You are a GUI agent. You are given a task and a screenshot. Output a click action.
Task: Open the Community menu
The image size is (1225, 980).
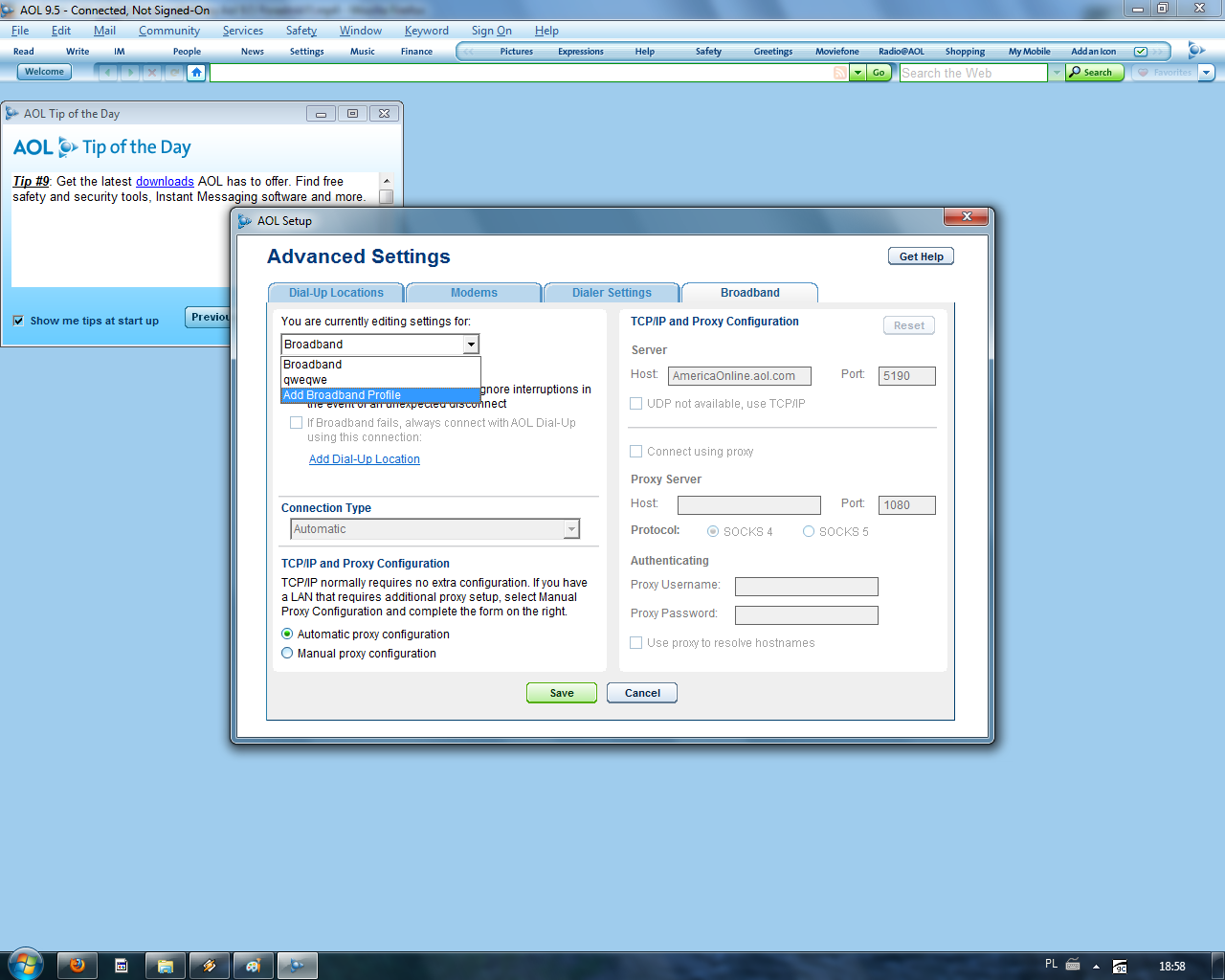[x=169, y=31]
